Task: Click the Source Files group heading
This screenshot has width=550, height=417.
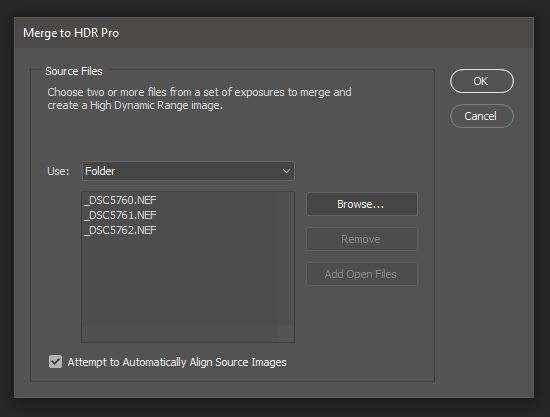Action: 74,71
